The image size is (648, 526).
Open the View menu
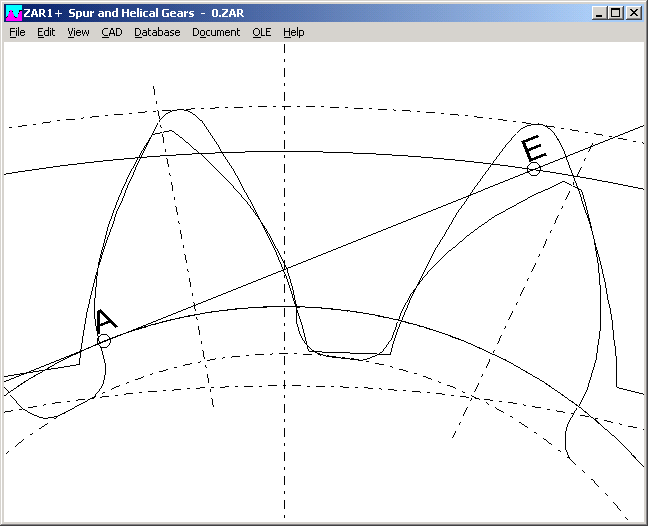click(78, 32)
